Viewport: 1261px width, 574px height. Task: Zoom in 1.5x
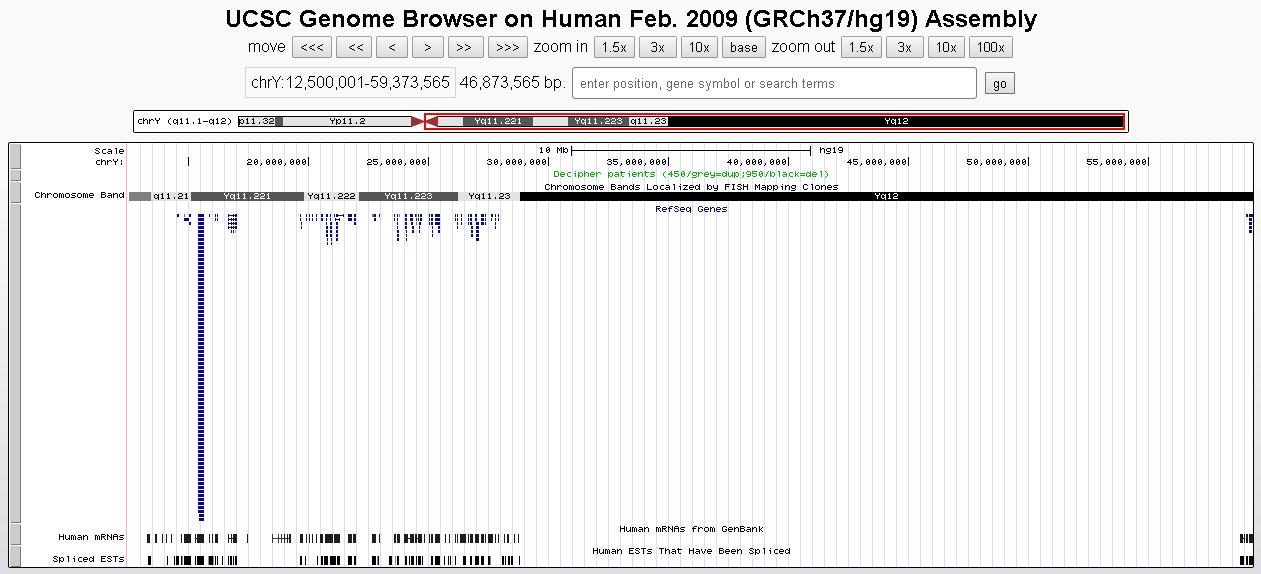[614, 47]
